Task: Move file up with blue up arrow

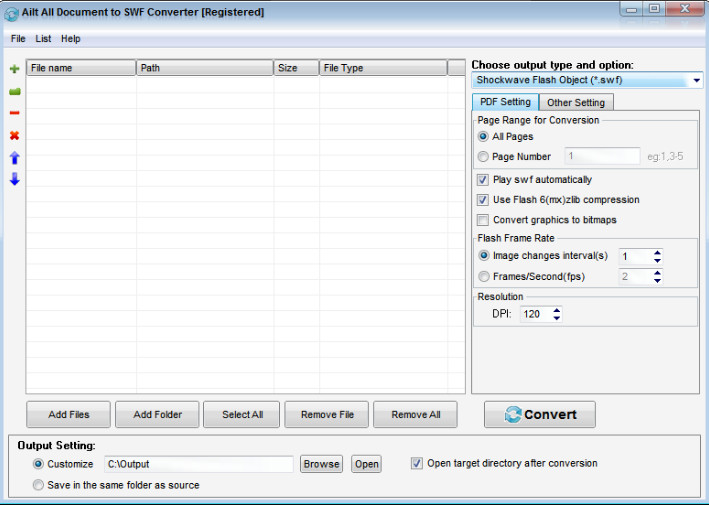Action: 14,158
